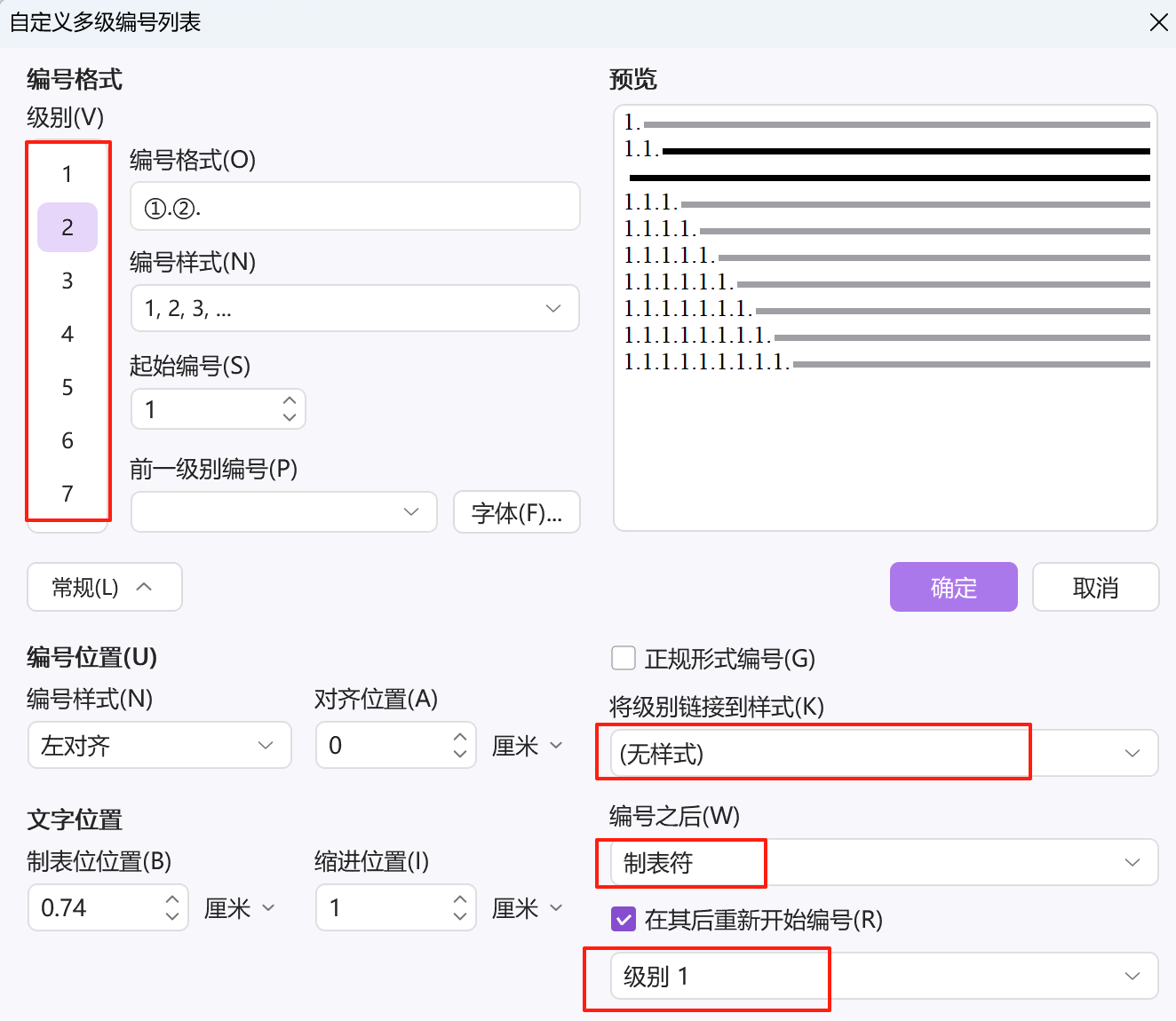Cancel the dialog with 取消
The image size is (1176, 1021).
(1095, 587)
